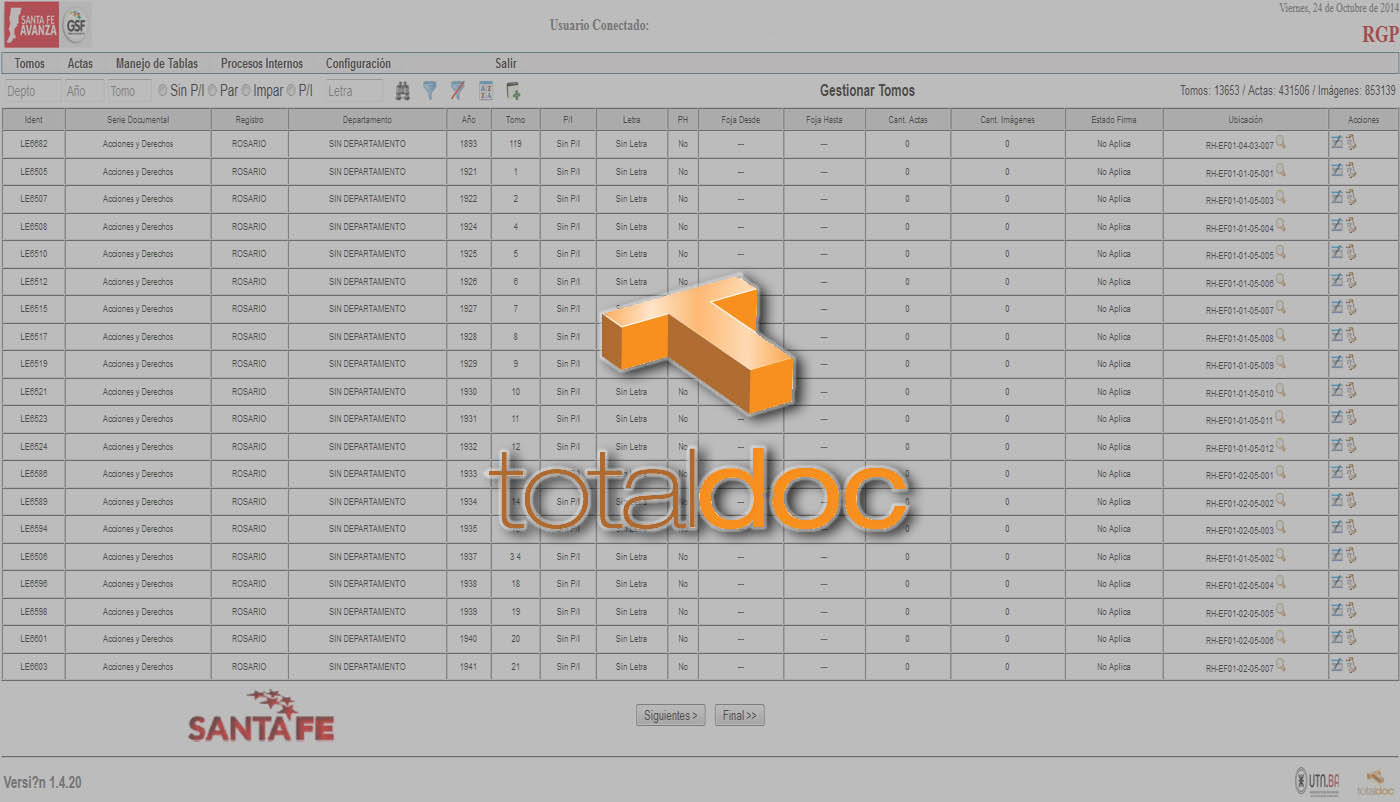Edit the LE6589 row

(1337, 500)
